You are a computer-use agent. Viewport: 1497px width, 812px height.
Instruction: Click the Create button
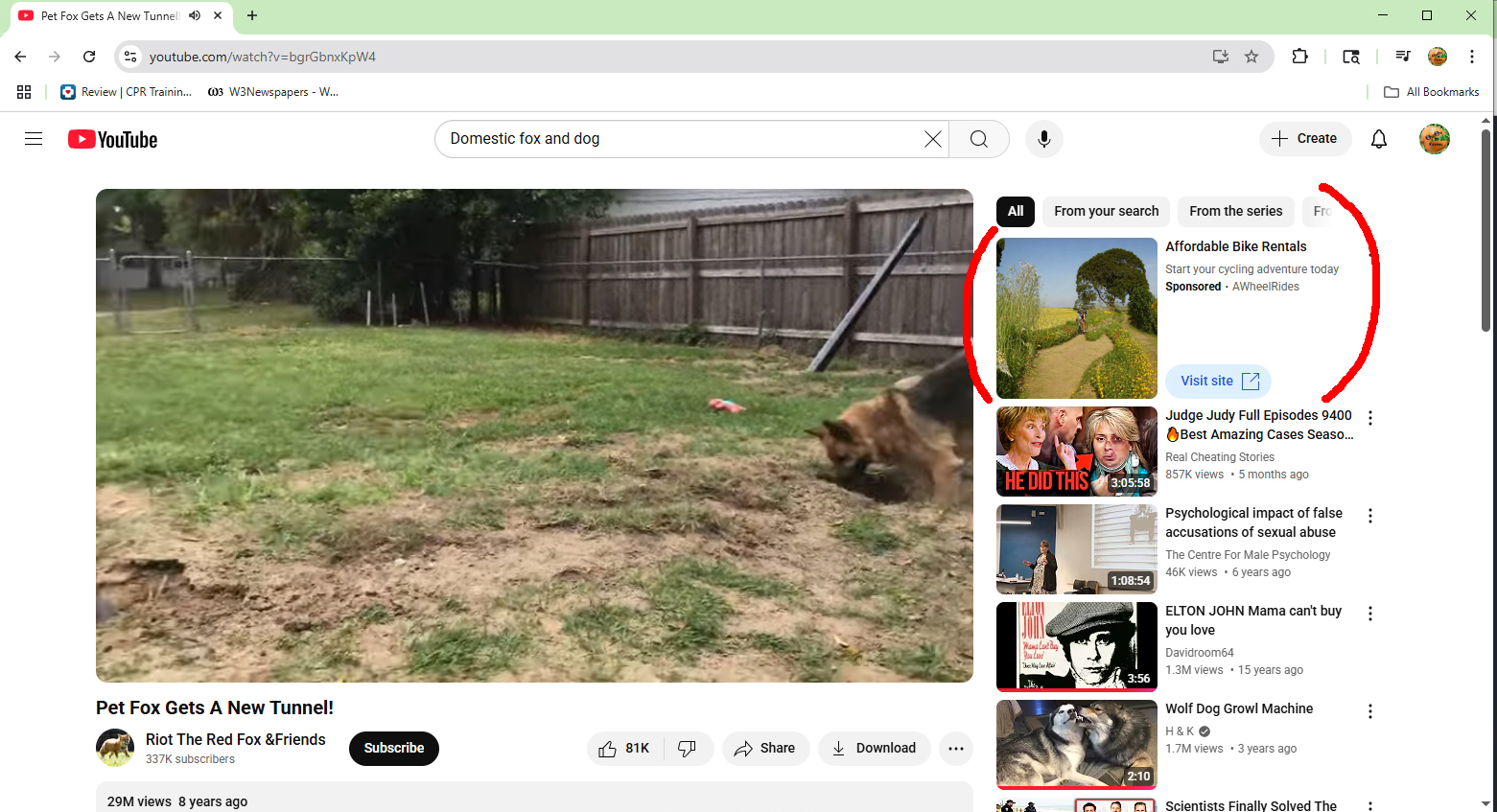(x=1305, y=139)
